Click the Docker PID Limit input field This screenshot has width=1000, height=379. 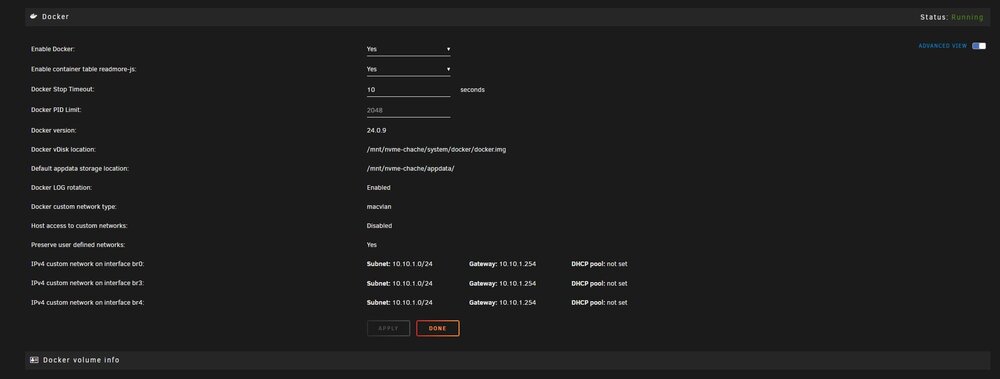[408, 110]
